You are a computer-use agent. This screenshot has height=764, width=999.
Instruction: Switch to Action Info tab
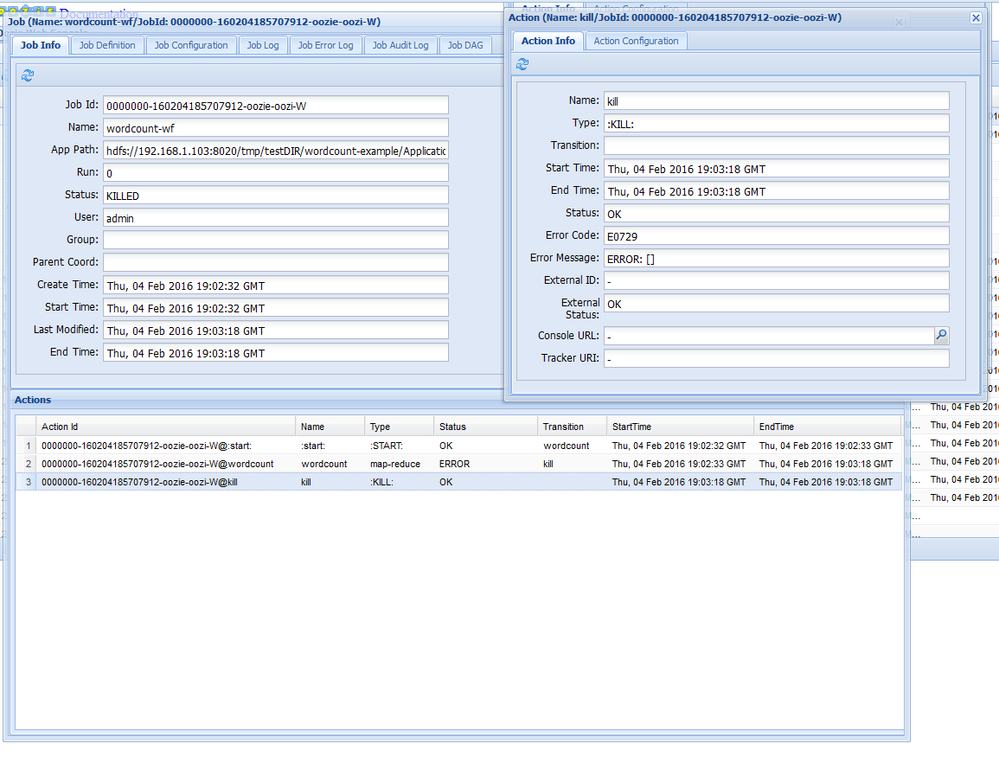coord(548,41)
